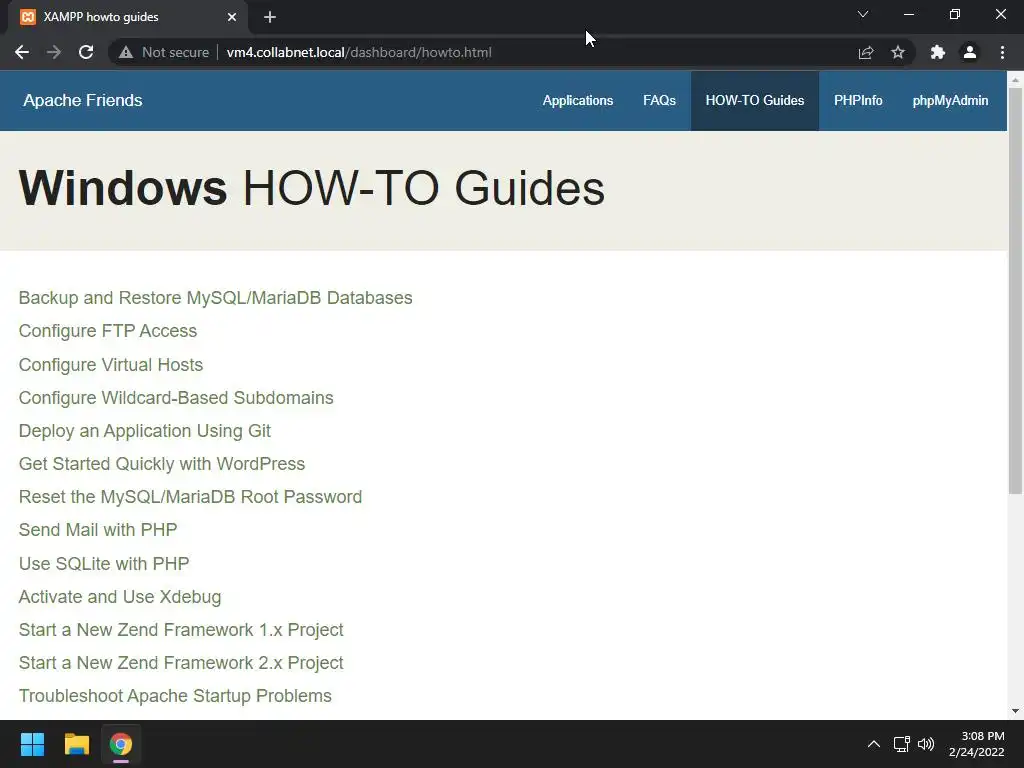Open the Activate and Use Xdebug guide

pos(120,597)
